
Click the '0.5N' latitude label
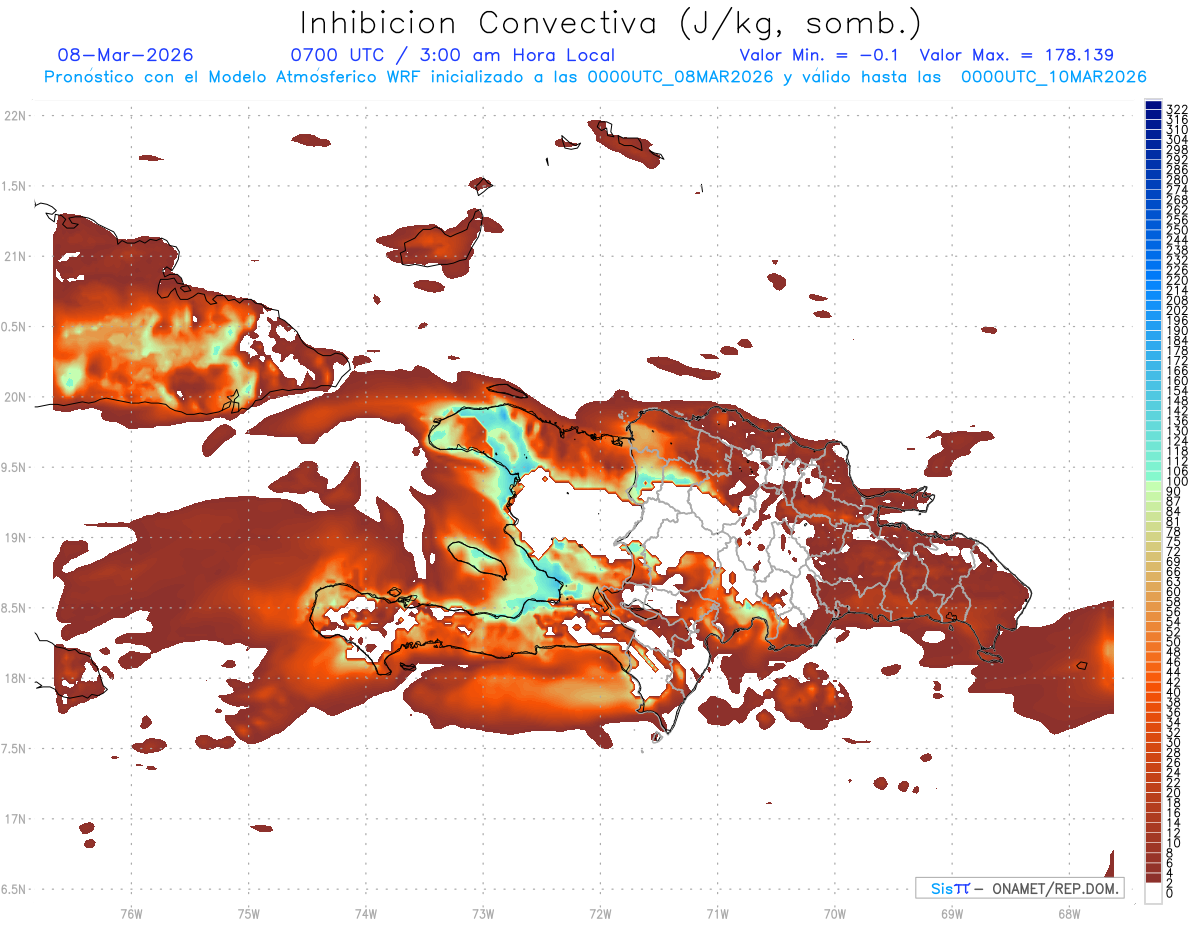tap(13, 327)
